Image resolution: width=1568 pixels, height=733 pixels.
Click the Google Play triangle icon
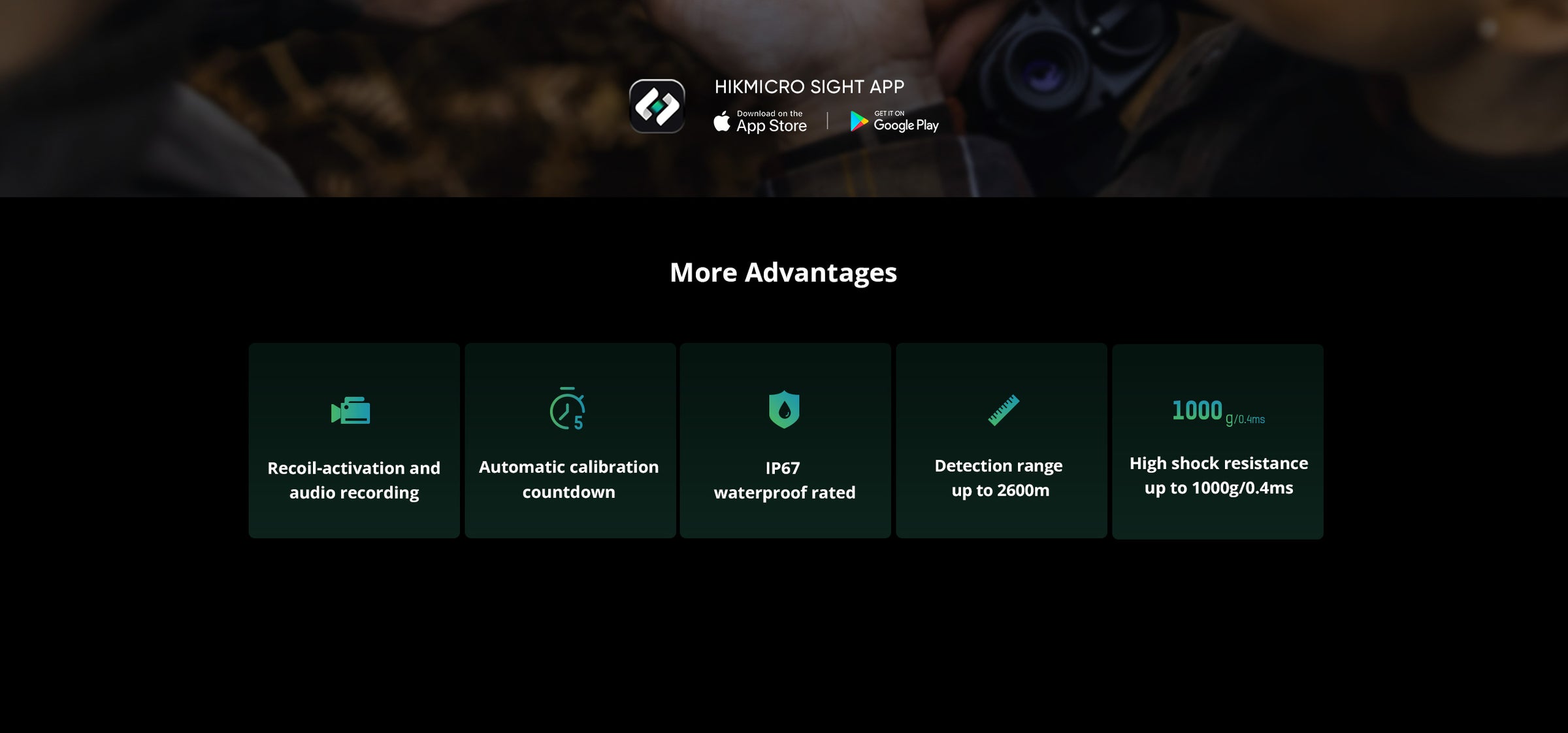click(x=858, y=122)
